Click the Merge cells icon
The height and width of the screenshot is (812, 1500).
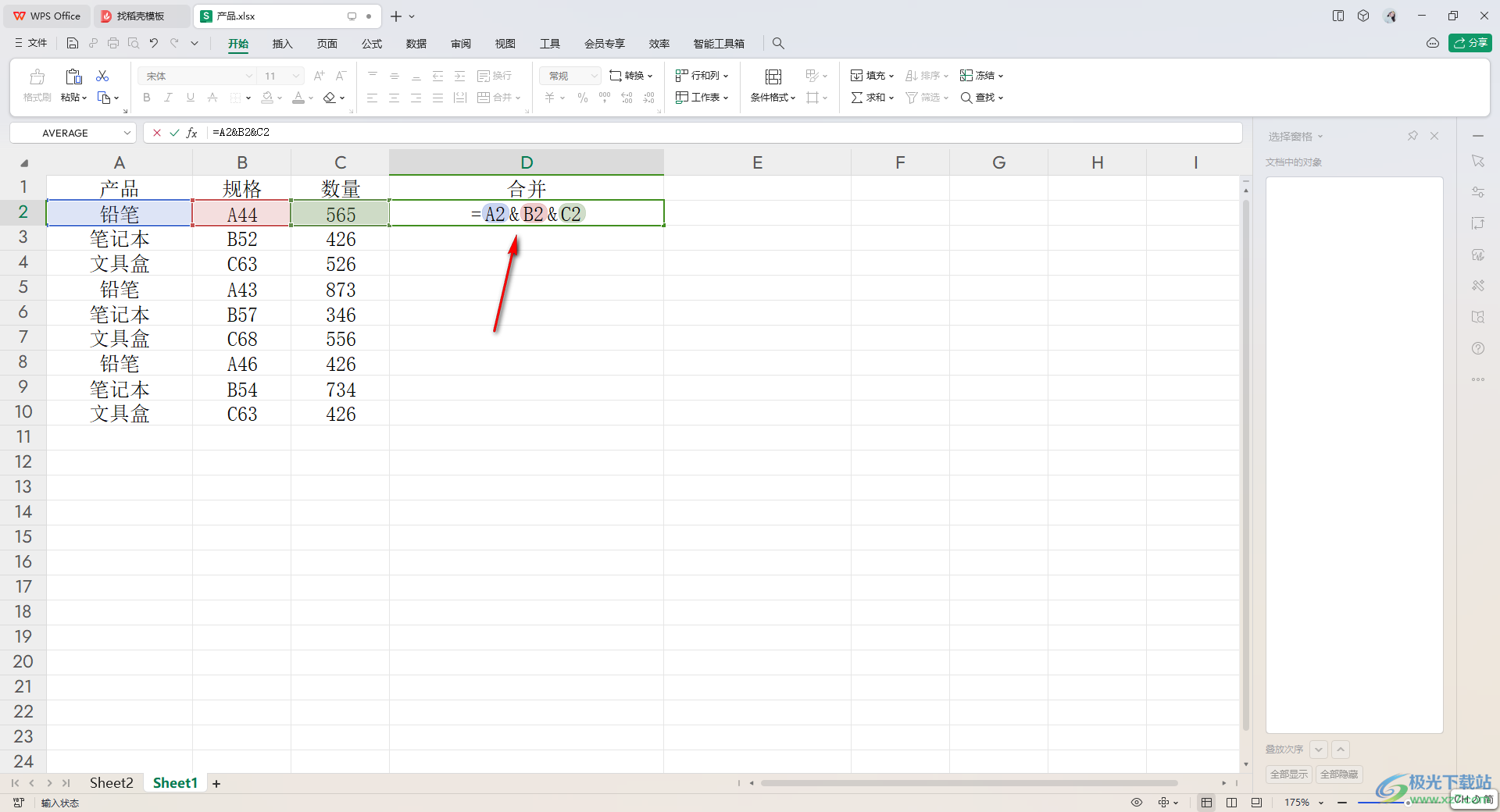coord(484,98)
